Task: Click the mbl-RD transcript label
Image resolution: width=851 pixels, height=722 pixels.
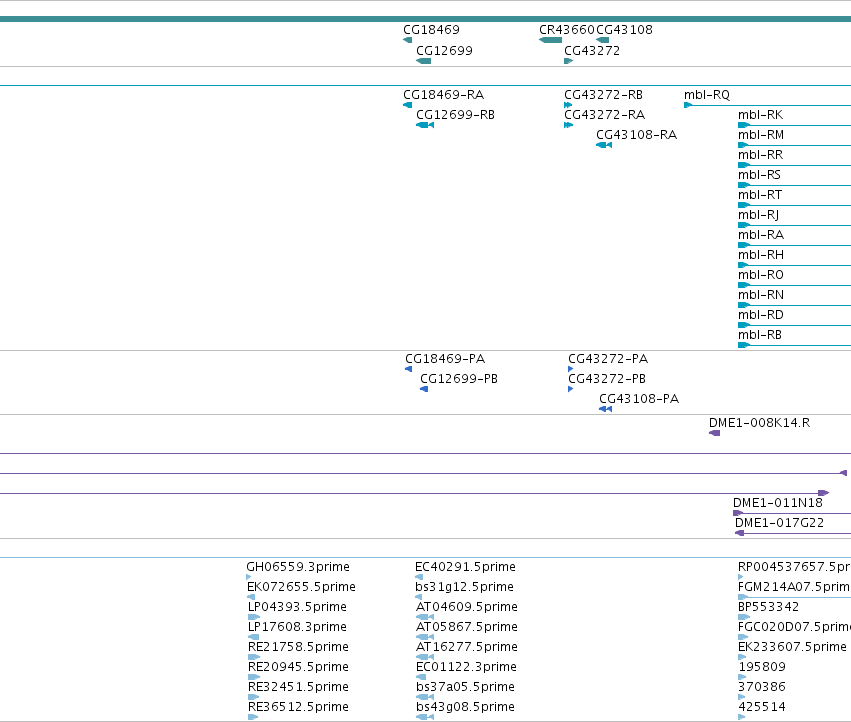Action: coord(761,315)
